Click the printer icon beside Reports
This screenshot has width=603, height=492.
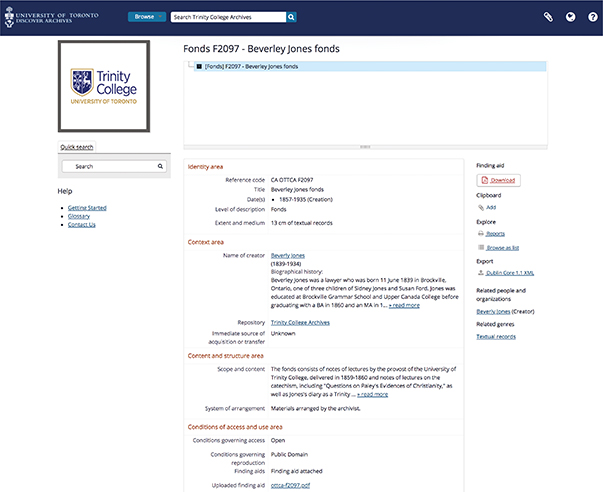point(481,233)
